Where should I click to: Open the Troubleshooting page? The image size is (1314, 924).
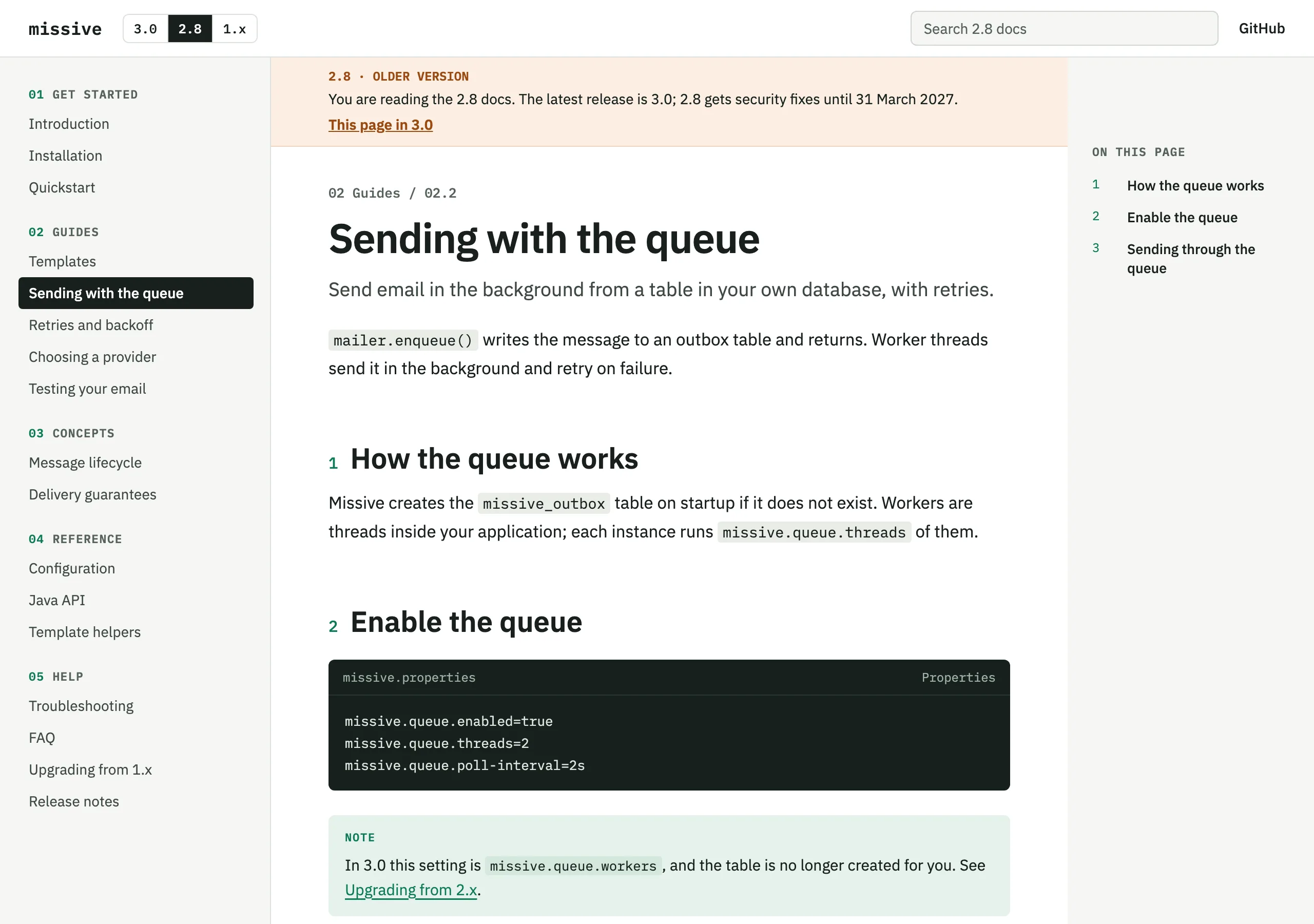pos(81,706)
